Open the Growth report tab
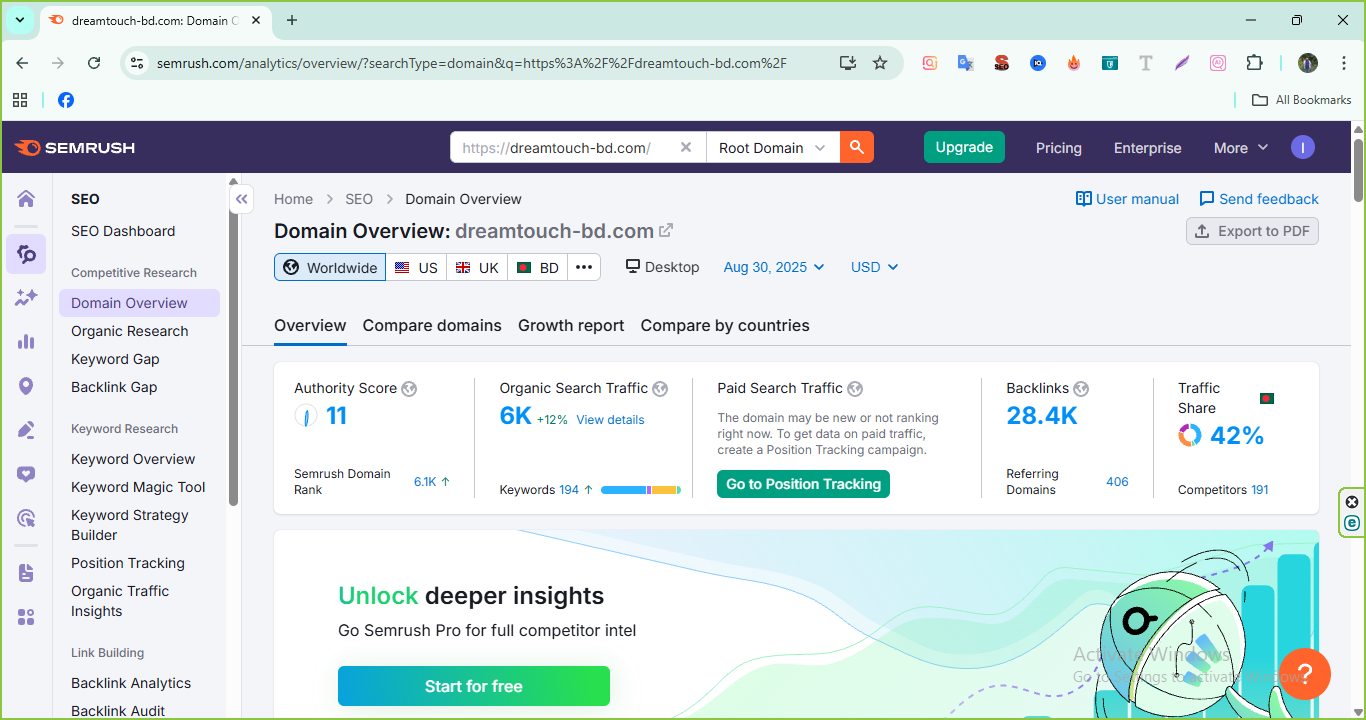Screen dimensions: 1366x720 click(571, 325)
